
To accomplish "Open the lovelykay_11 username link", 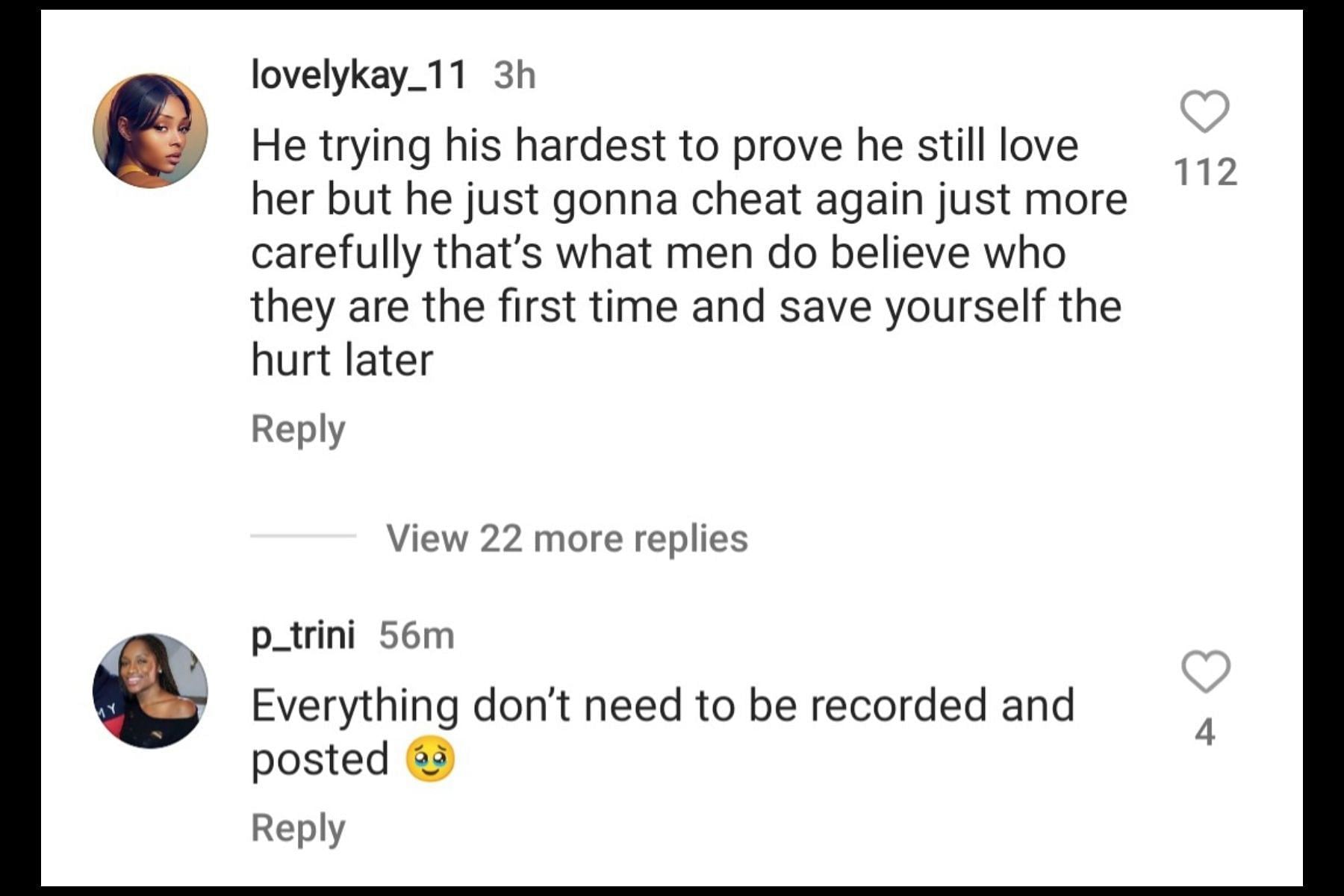I will click(358, 75).
